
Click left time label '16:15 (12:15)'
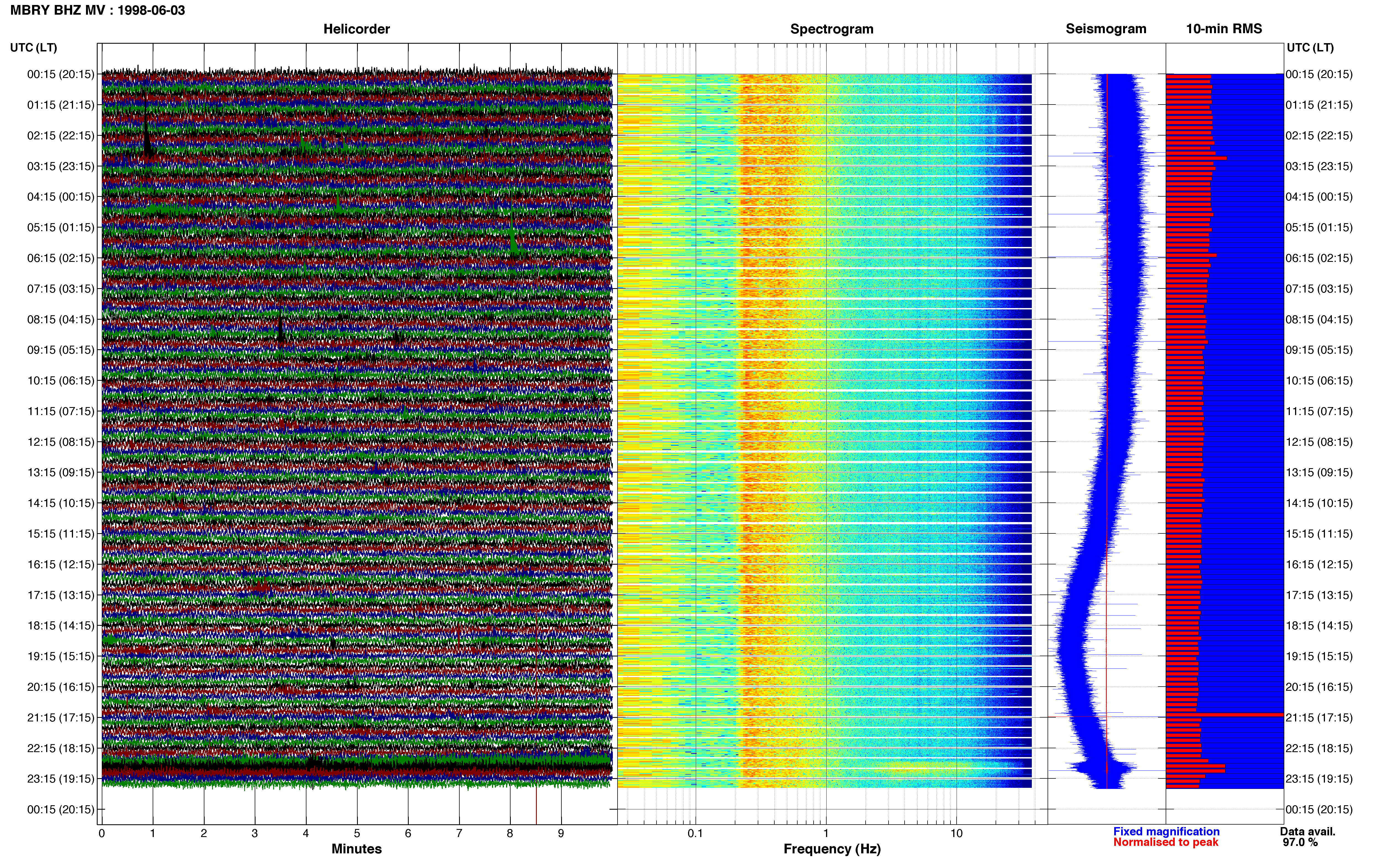pyautogui.click(x=61, y=564)
